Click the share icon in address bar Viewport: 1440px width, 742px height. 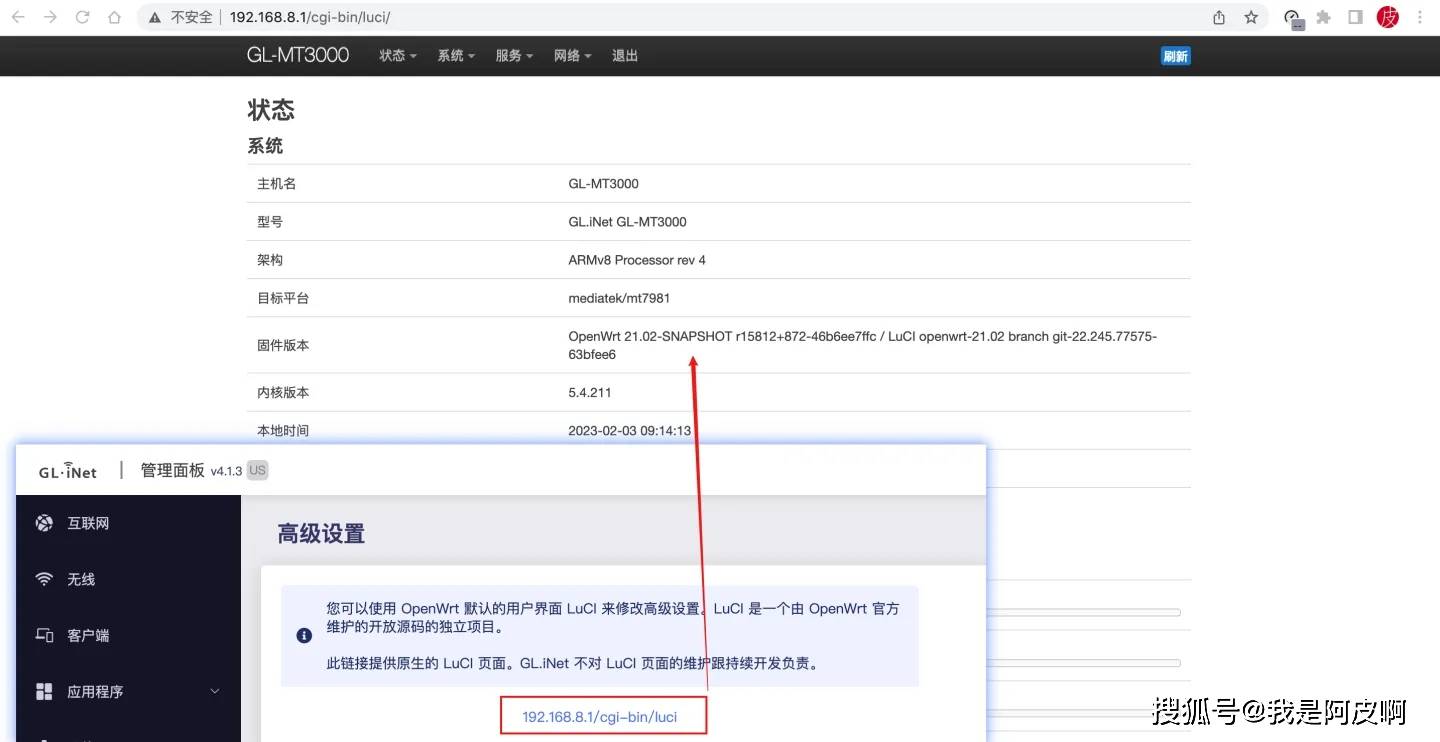pyautogui.click(x=1219, y=17)
